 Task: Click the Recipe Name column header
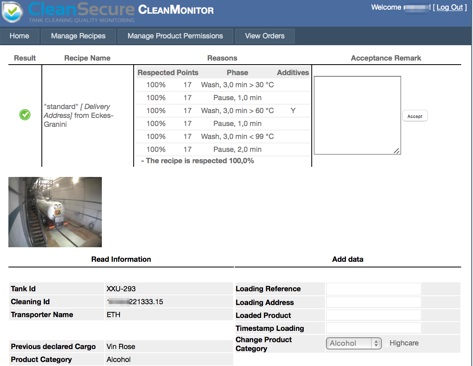[87, 58]
